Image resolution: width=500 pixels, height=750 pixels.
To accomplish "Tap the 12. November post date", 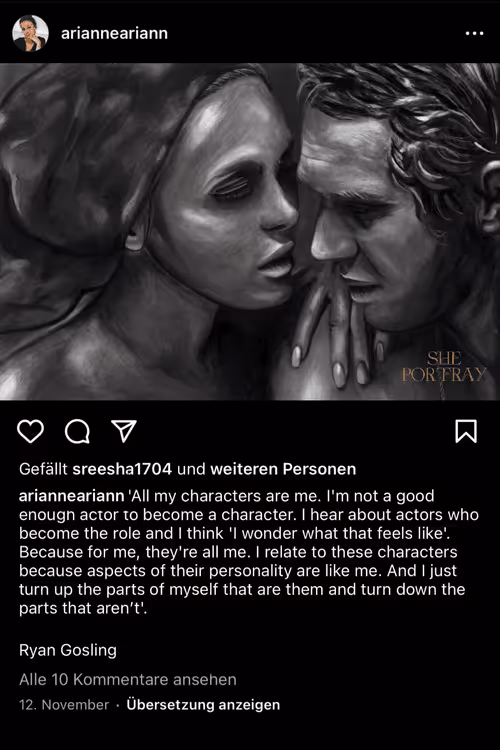I will tap(64, 705).
